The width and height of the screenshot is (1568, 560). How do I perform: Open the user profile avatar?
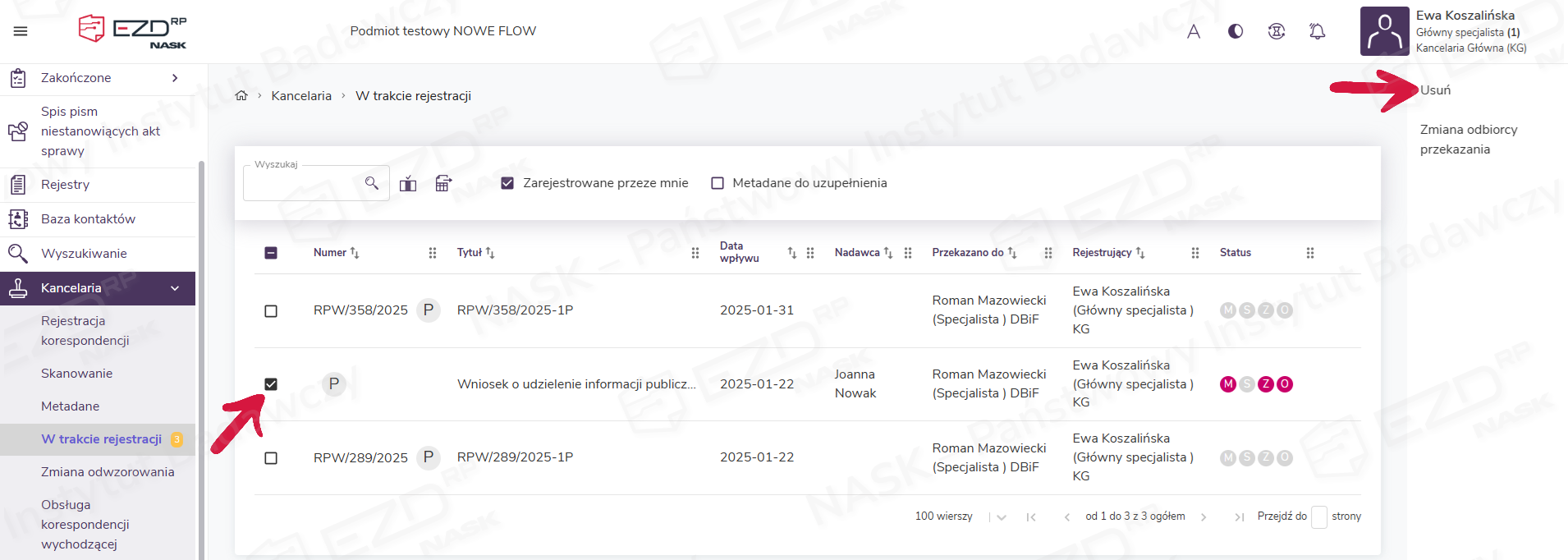1384,31
